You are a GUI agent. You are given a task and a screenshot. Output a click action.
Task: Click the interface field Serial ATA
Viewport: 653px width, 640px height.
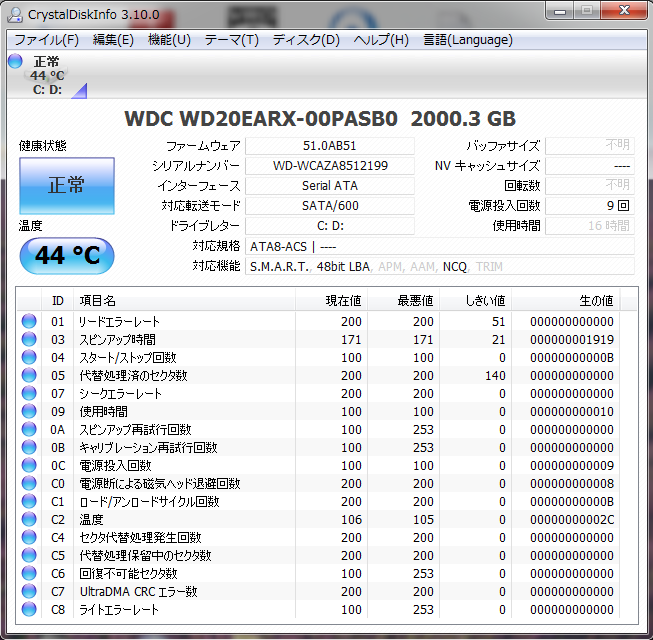coord(330,186)
